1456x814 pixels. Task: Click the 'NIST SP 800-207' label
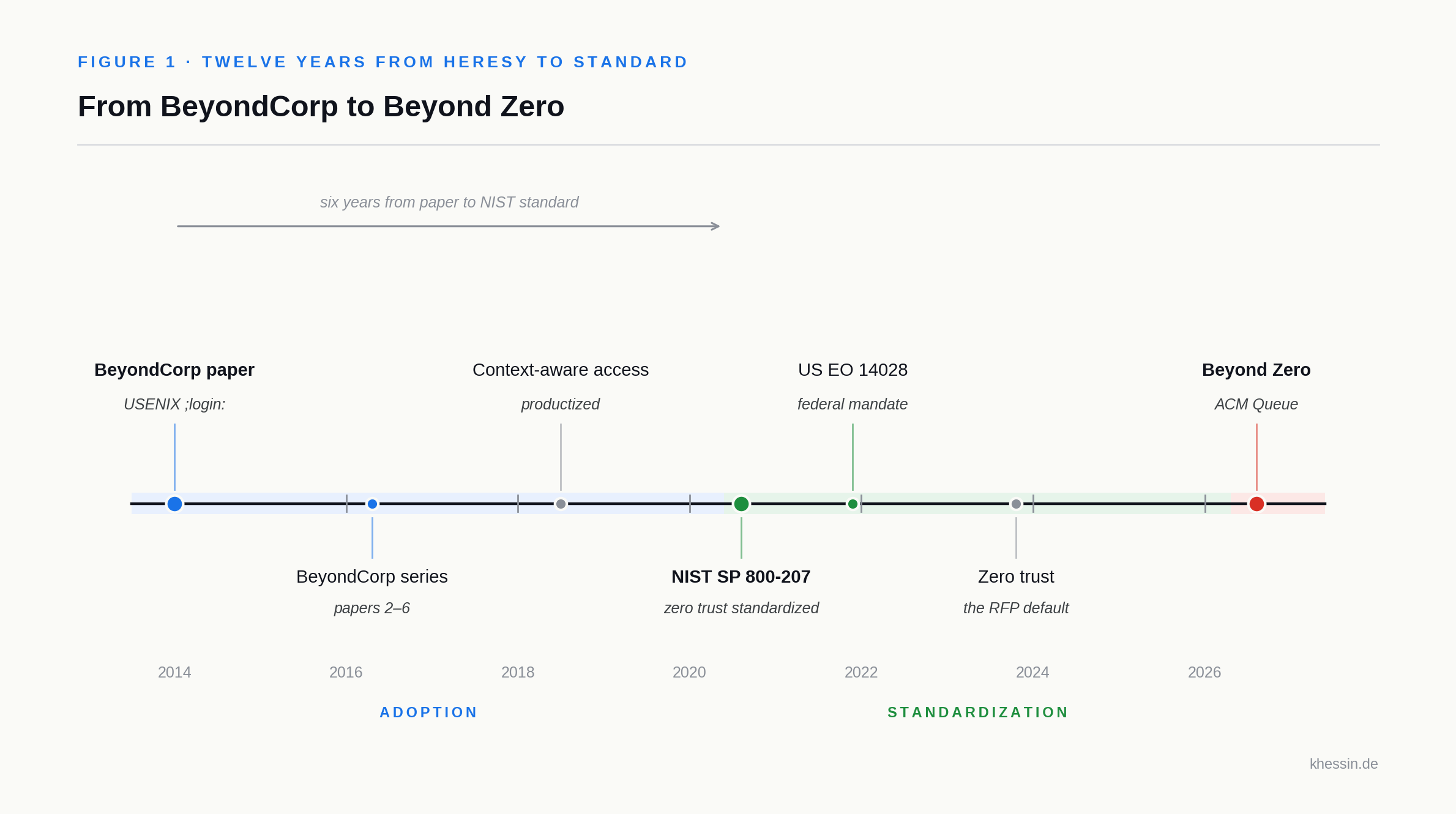[741, 577]
